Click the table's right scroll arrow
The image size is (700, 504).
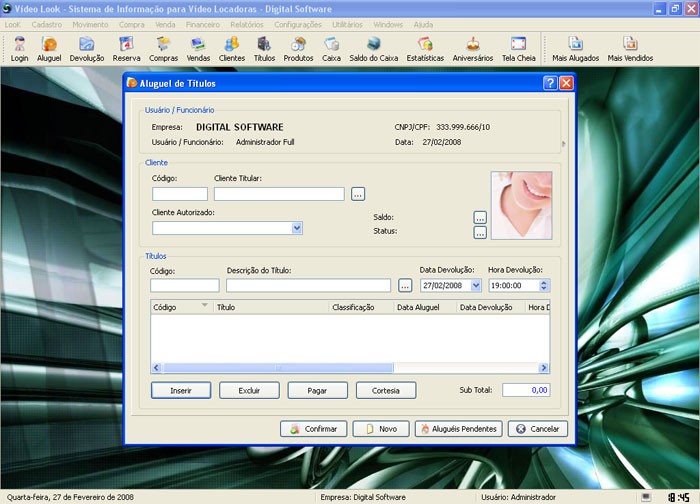(543, 368)
